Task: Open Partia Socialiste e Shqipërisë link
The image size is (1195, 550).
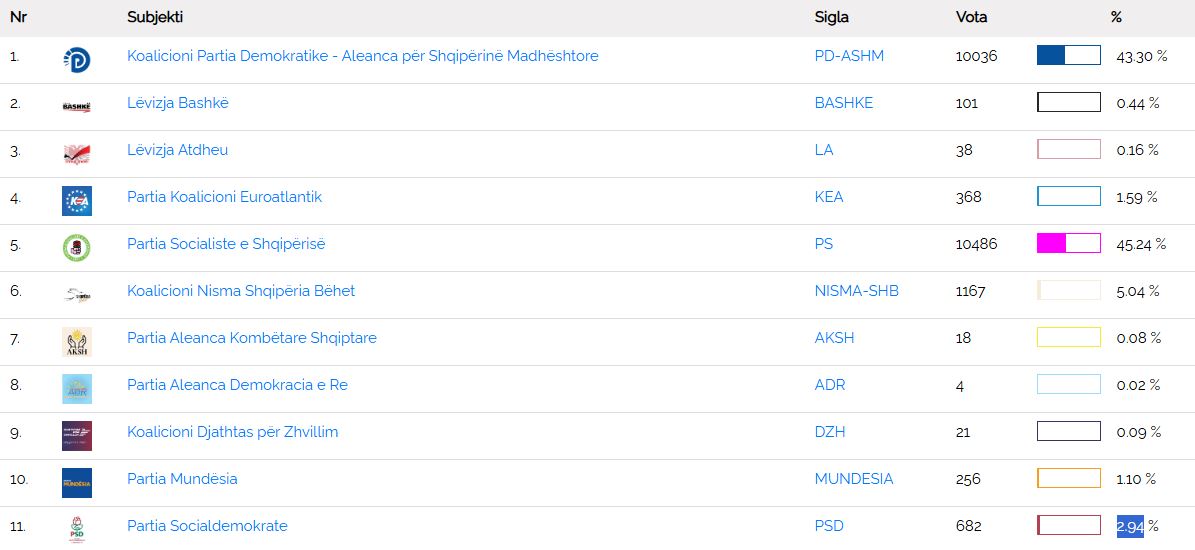Action: 226,244
